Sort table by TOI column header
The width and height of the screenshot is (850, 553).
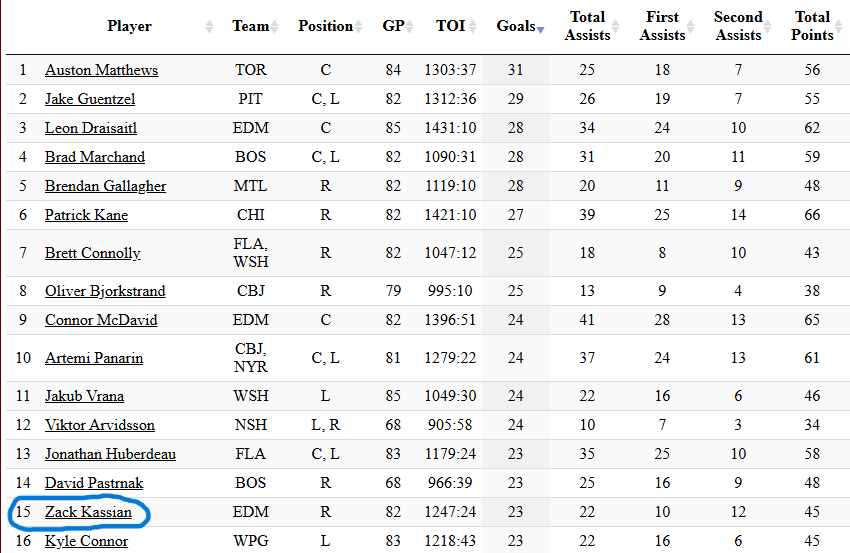(x=450, y=26)
